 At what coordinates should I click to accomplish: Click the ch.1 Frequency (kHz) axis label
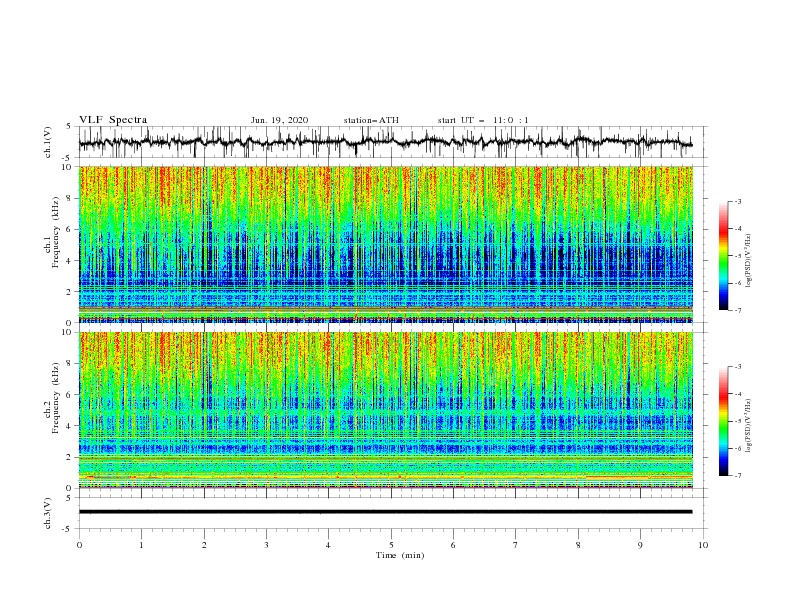[x=52, y=232]
